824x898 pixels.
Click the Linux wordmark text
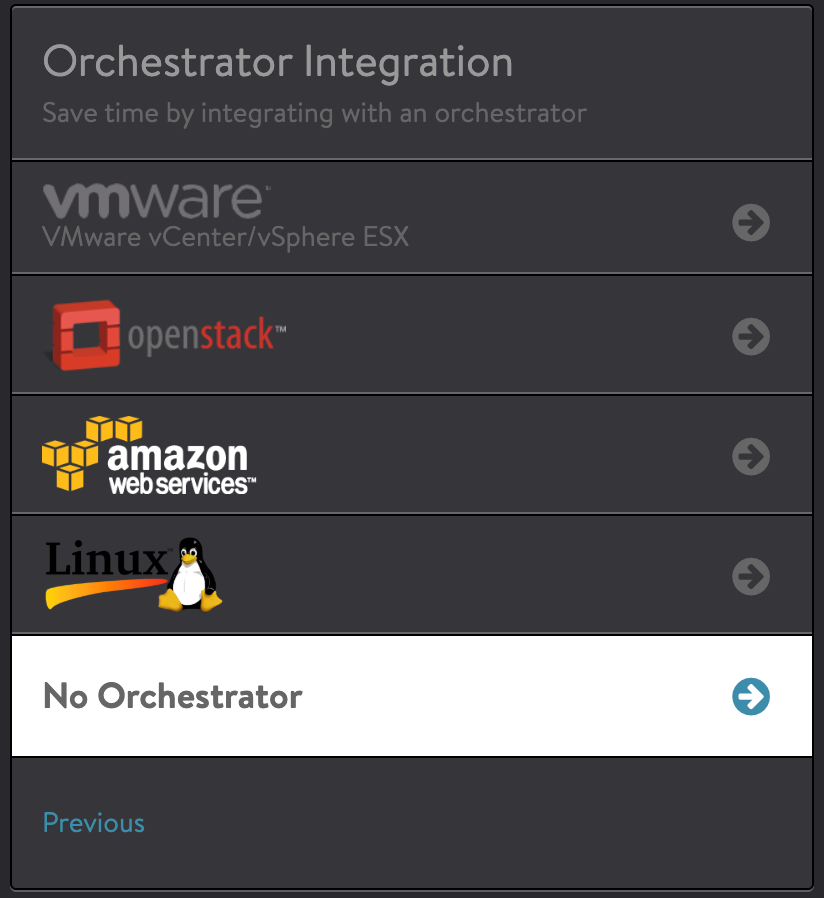point(107,558)
